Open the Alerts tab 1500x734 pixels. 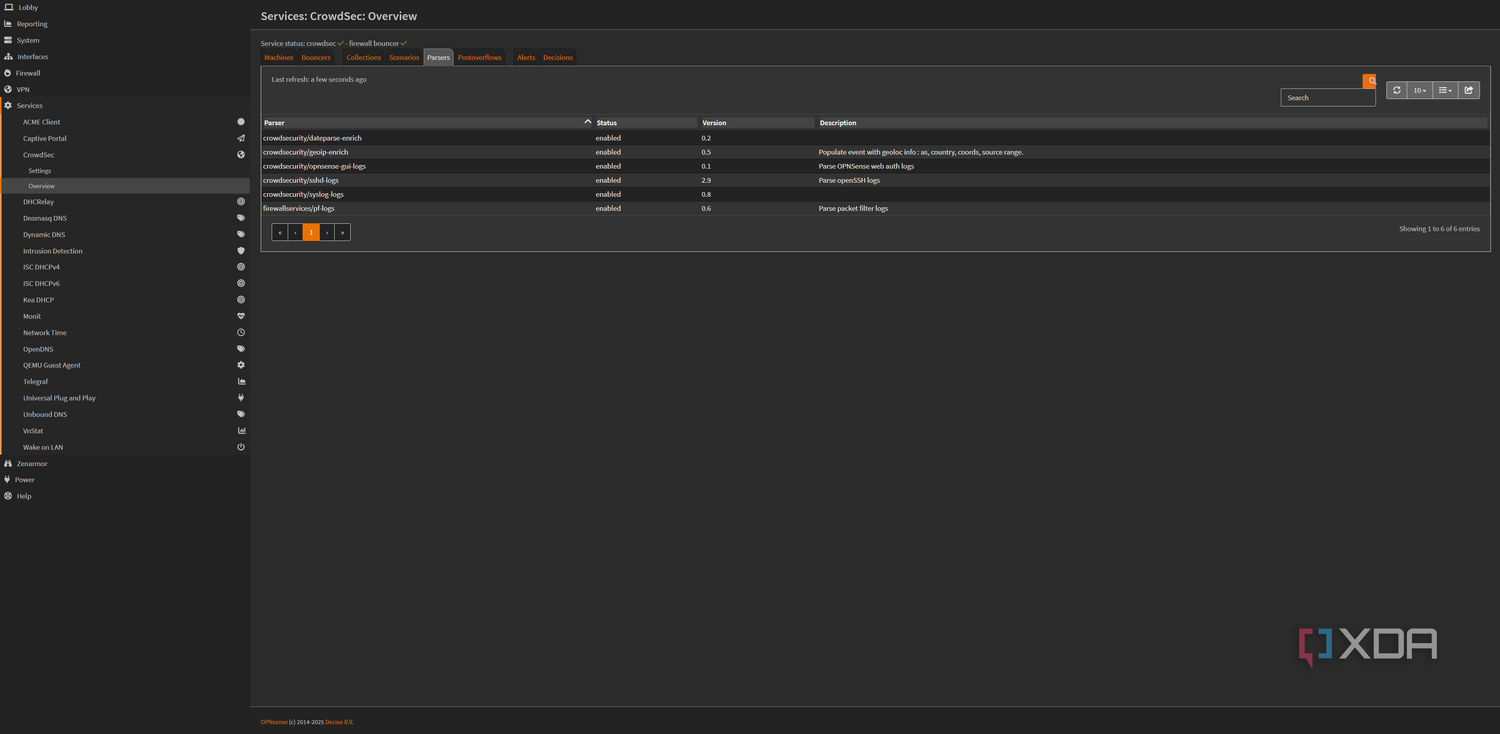click(x=526, y=58)
